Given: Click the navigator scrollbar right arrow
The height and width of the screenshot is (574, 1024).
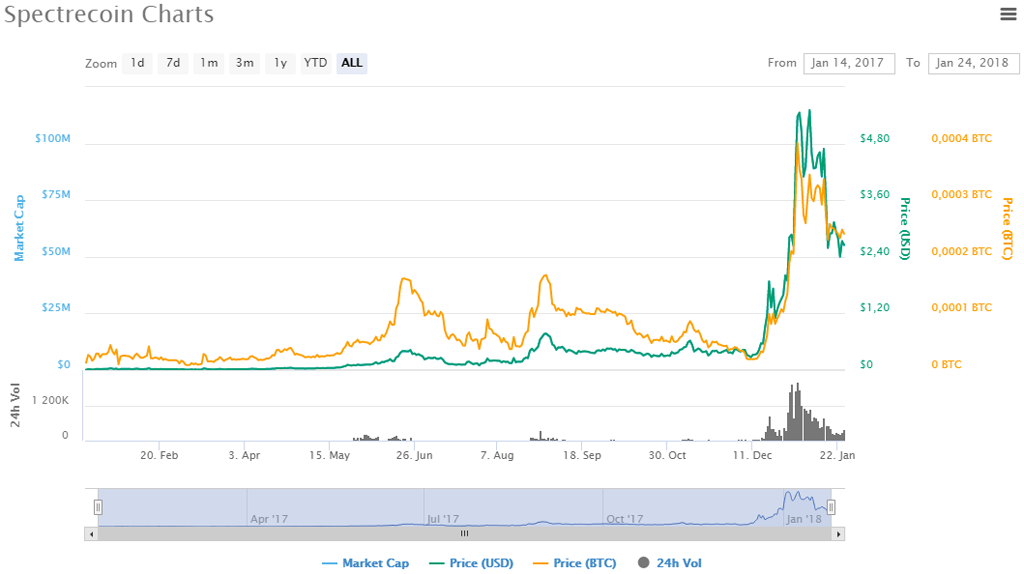Looking at the screenshot, I should [839, 534].
